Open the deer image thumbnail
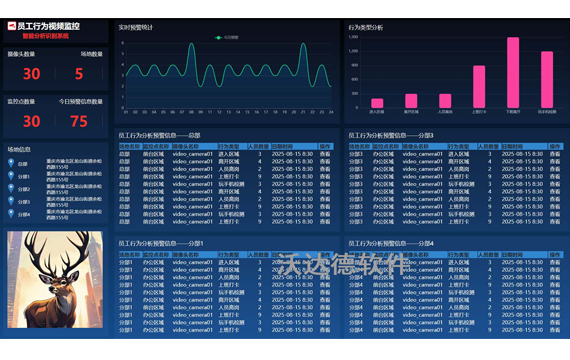This screenshot has height=360, width=570. pyautogui.click(x=55, y=279)
